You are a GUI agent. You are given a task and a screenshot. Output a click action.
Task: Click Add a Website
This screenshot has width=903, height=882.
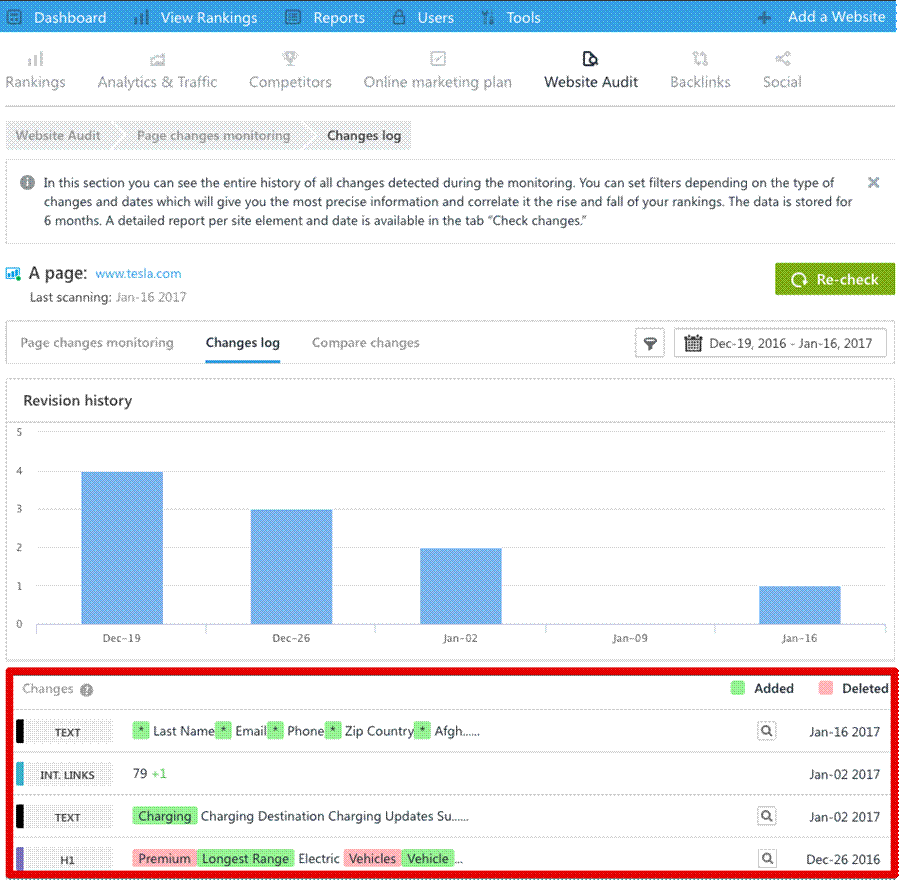(x=821, y=17)
